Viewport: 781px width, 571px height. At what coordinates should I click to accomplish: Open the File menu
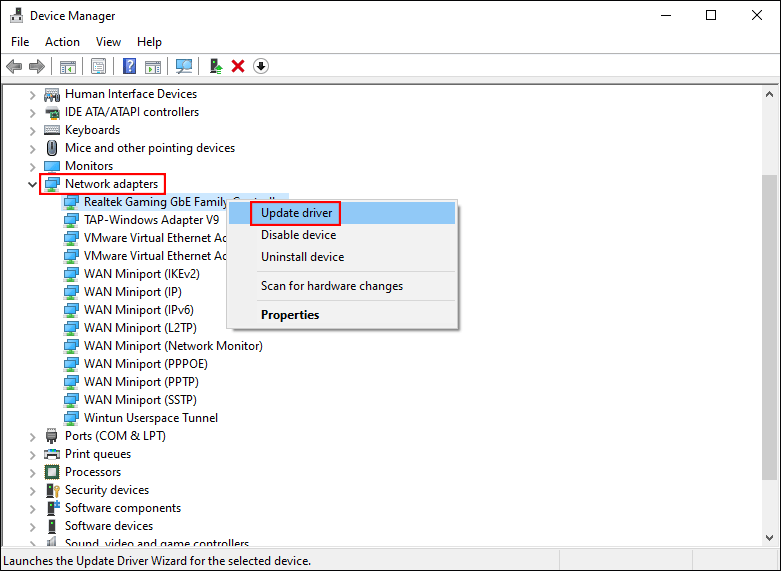click(x=20, y=42)
